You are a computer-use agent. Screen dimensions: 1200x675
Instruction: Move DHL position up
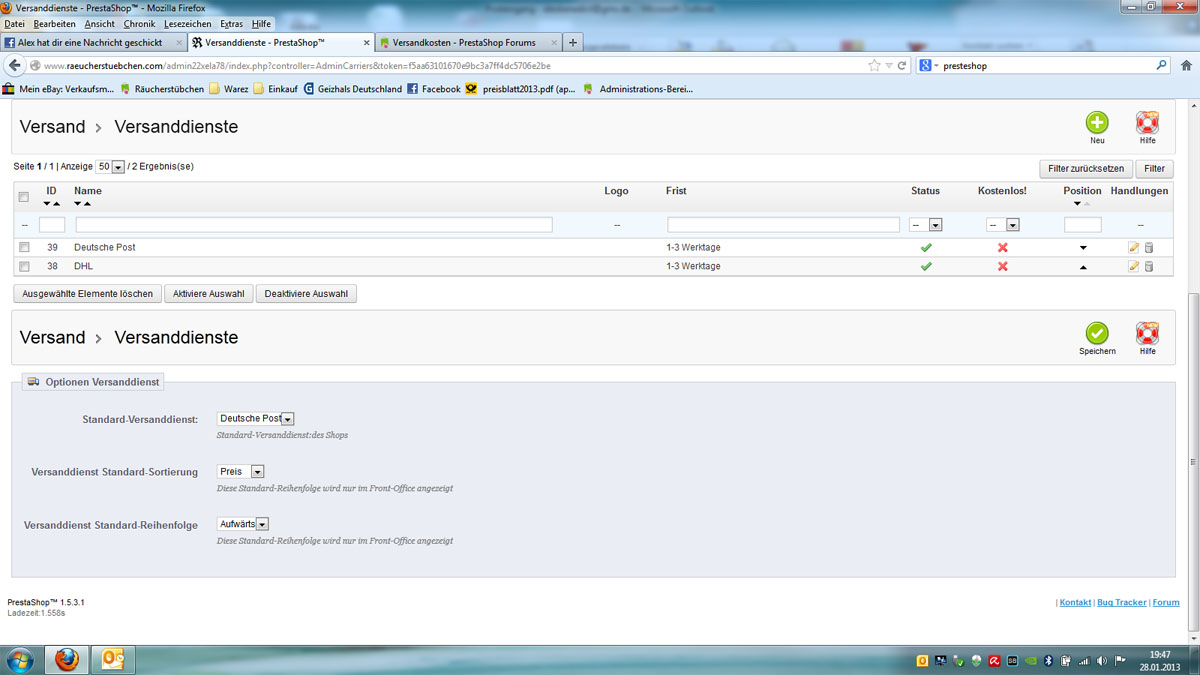tap(1082, 266)
